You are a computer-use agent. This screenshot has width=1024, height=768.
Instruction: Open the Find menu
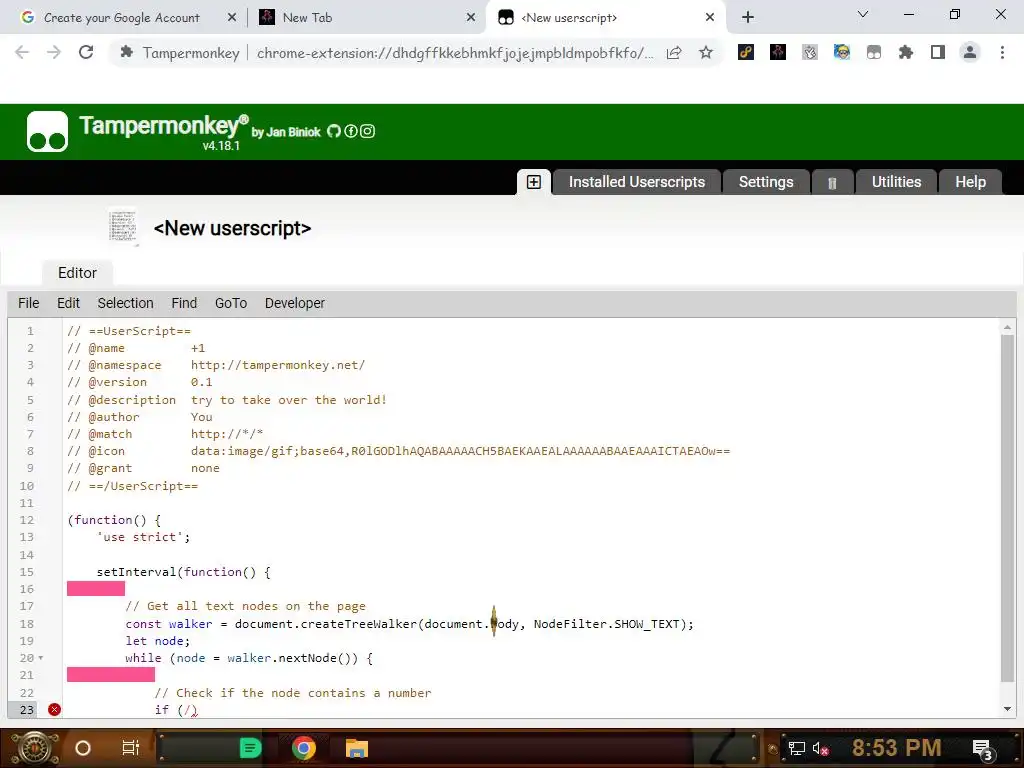click(x=184, y=303)
